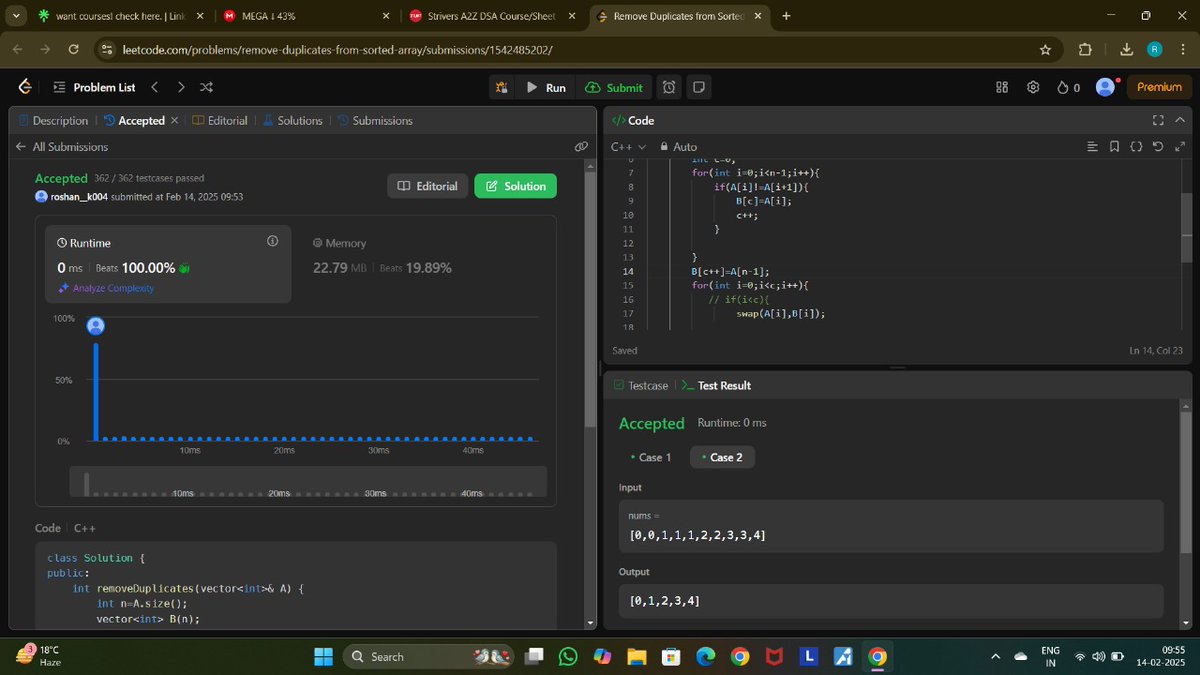Switch to the Test Result tab
This screenshot has height=675, width=1200.
point(717,385)
